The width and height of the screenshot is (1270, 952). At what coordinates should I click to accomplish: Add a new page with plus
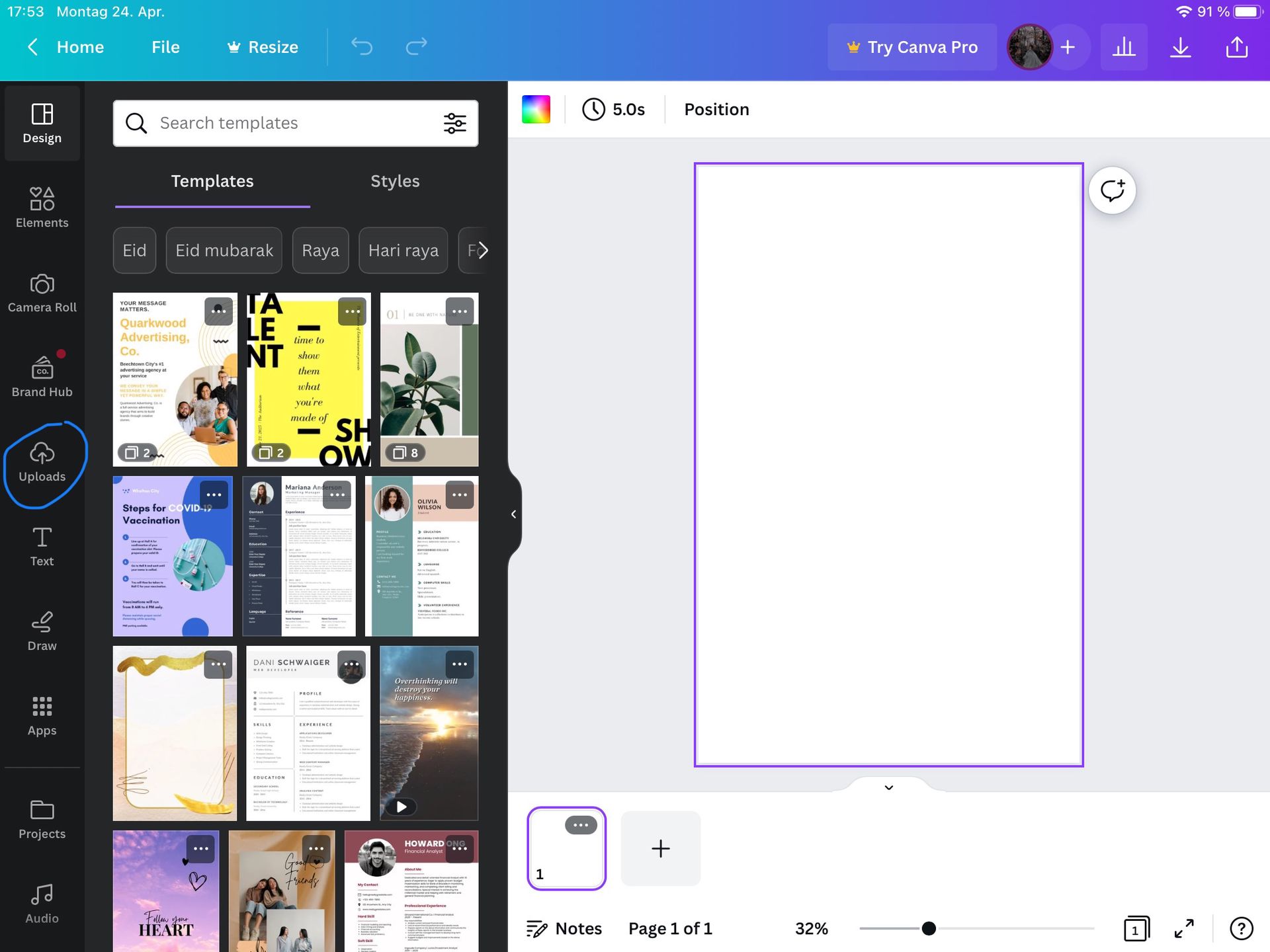[660, 848]
